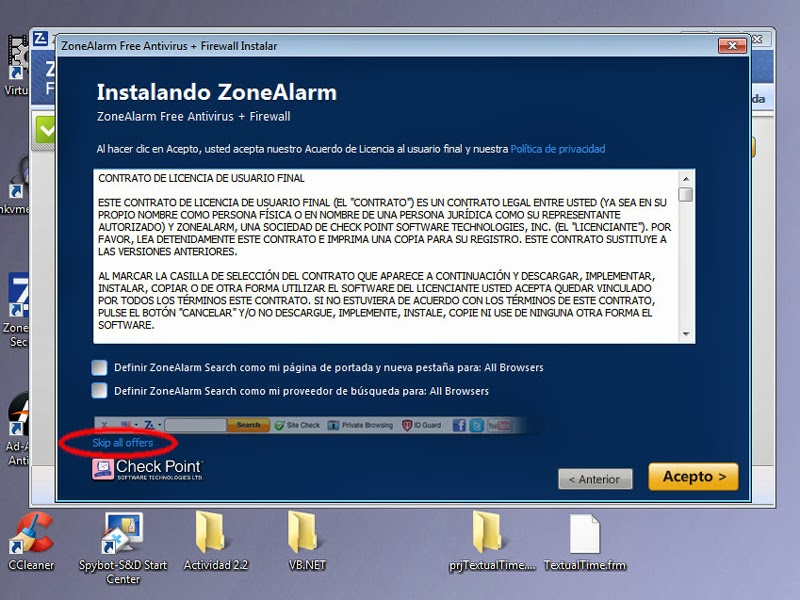Click the toolbar preview search input field
This screenshot has width=800, height=600.
coord(195,425)
